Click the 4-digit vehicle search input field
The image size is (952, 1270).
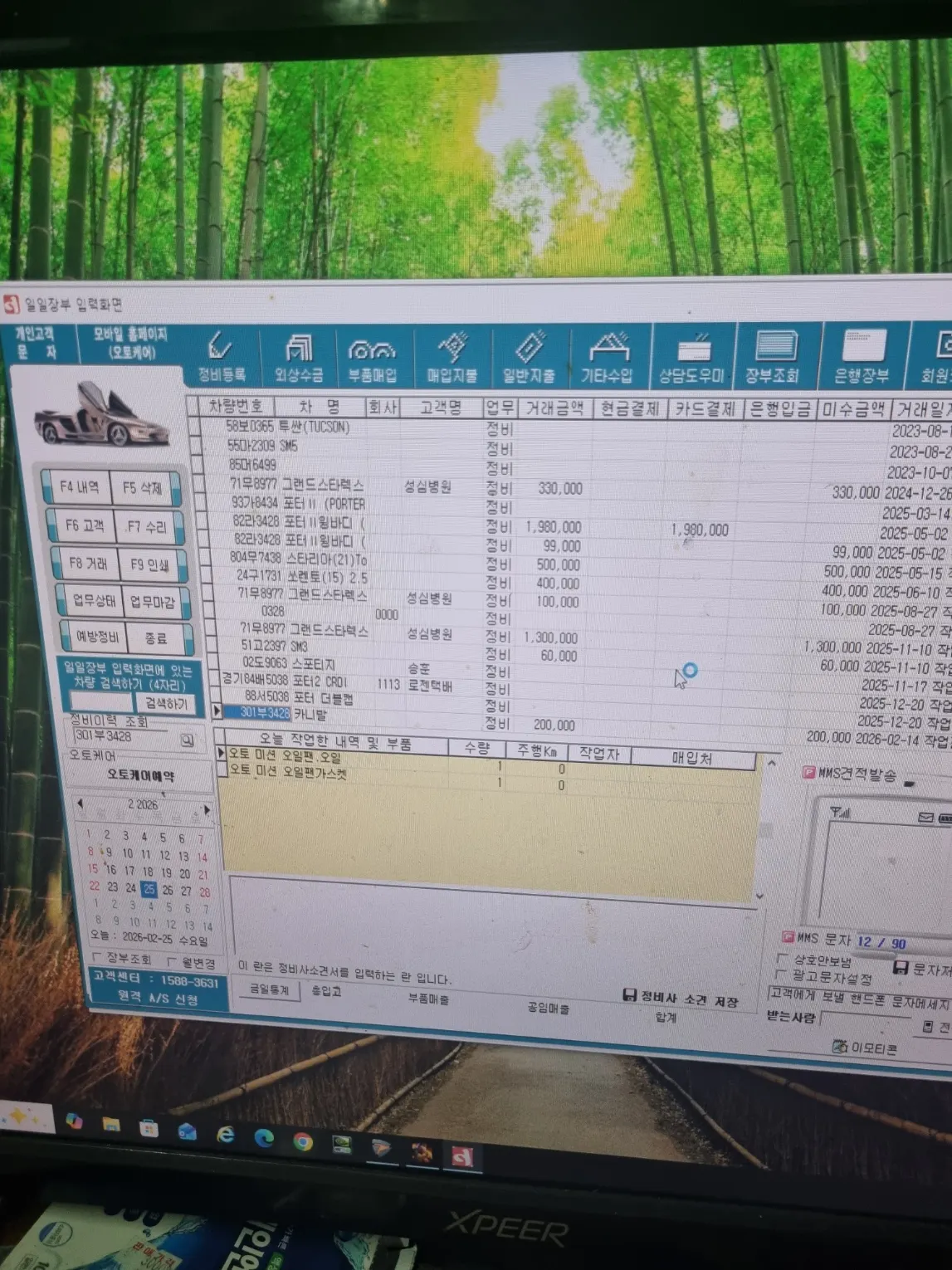[x=101, y=702]
